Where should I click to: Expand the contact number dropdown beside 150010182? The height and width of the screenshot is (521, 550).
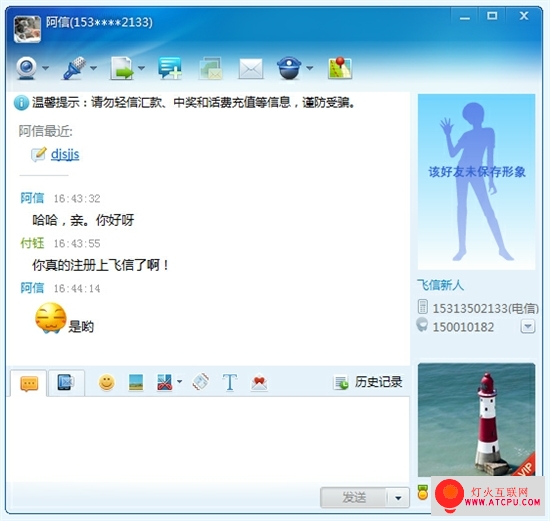(528, 327)
